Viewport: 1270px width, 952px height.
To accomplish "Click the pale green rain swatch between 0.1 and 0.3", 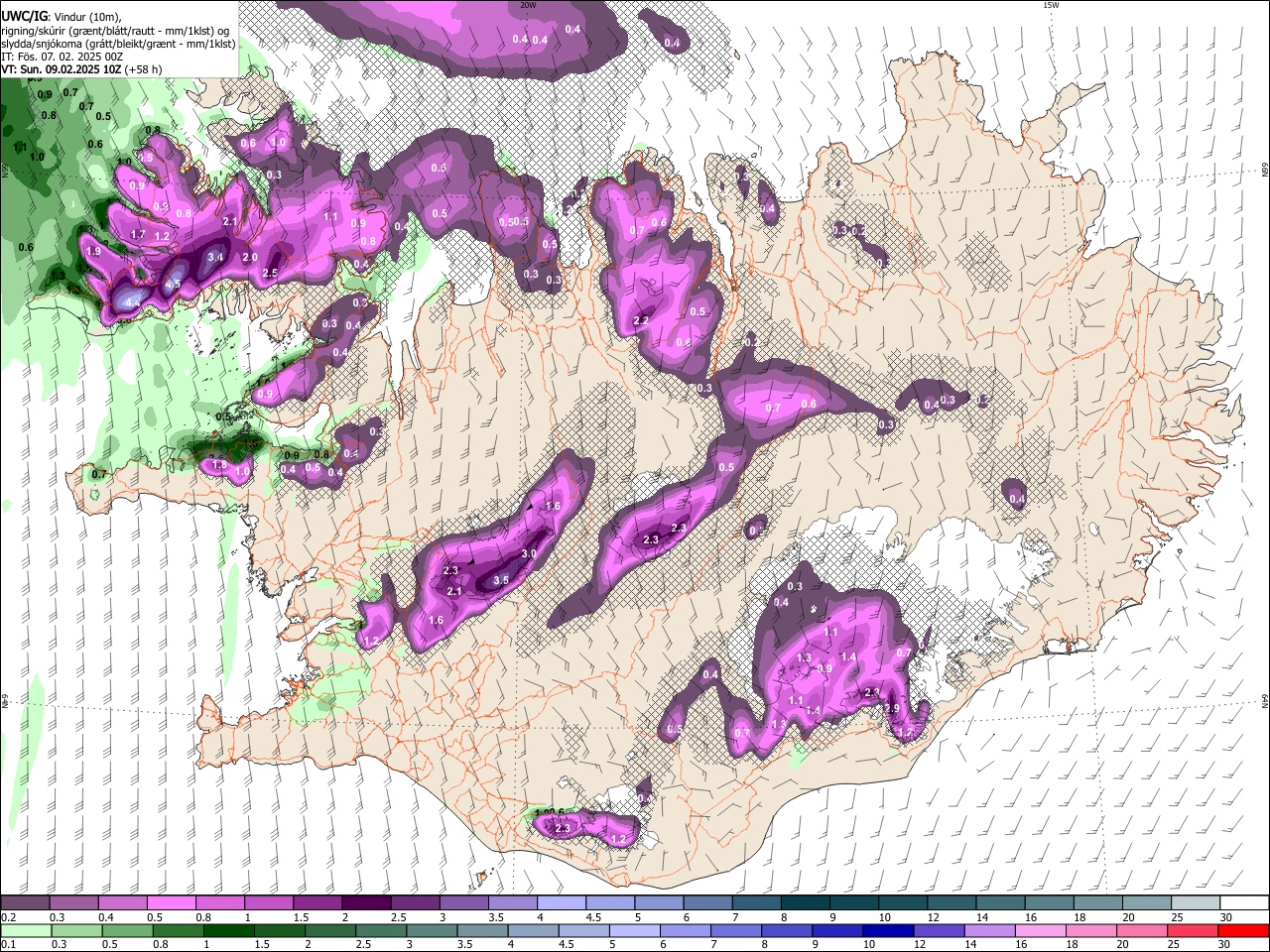I will 25,930.
